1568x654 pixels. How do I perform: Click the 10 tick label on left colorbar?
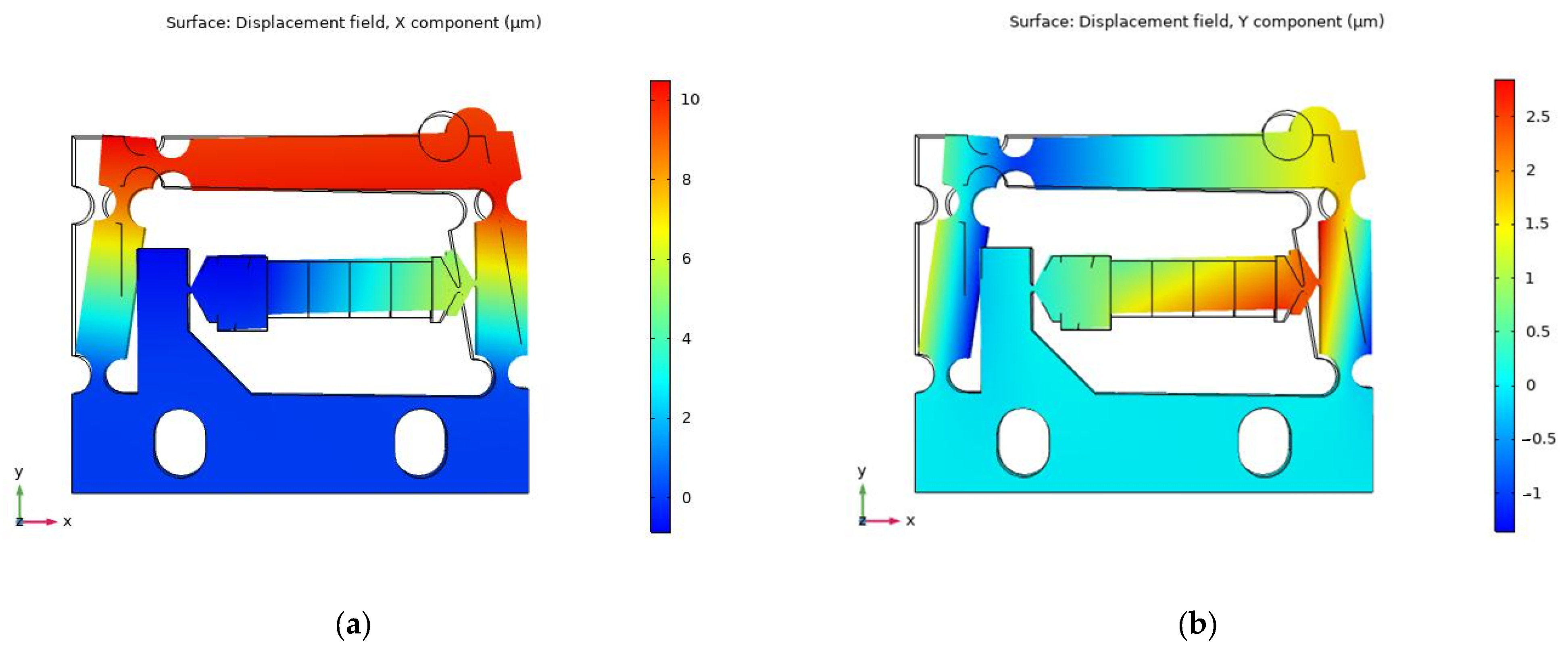(x=690, y=99)
